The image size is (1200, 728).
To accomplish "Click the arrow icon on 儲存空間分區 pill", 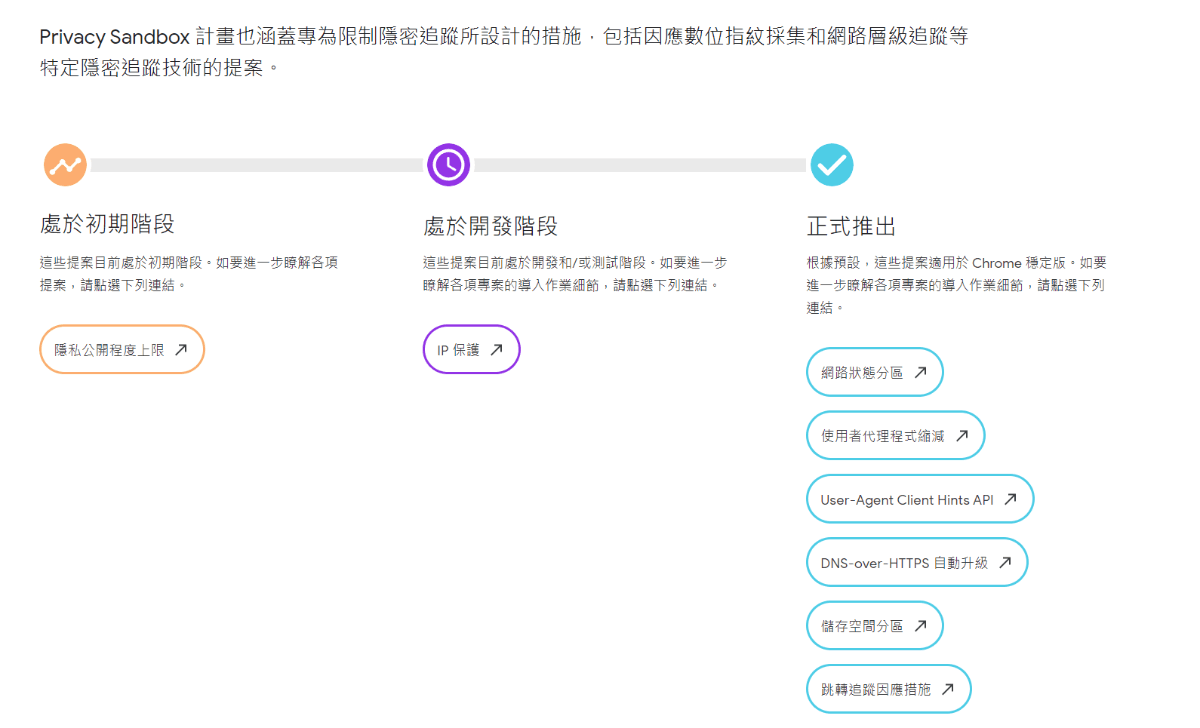I will 920,624.
